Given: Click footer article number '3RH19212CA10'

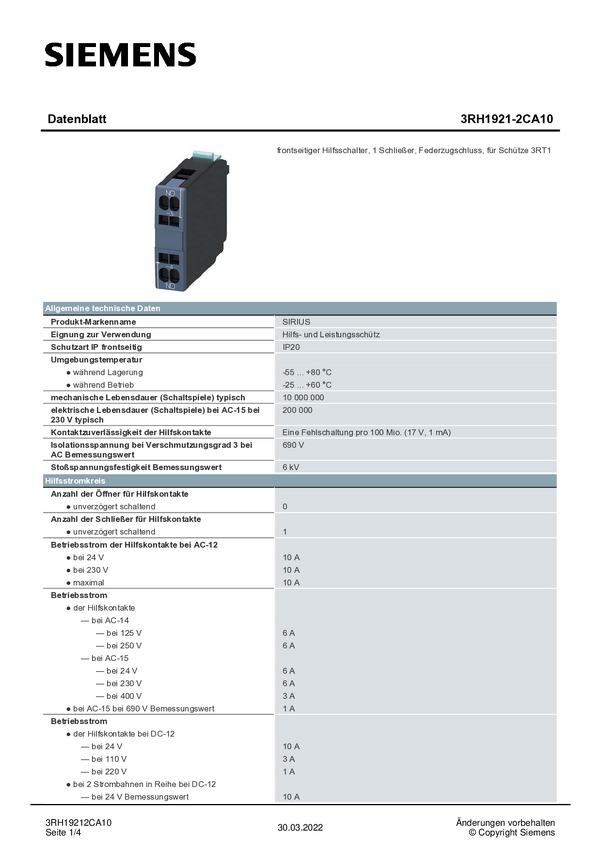Looking at the screenshot, I should [x=79, y=823].
